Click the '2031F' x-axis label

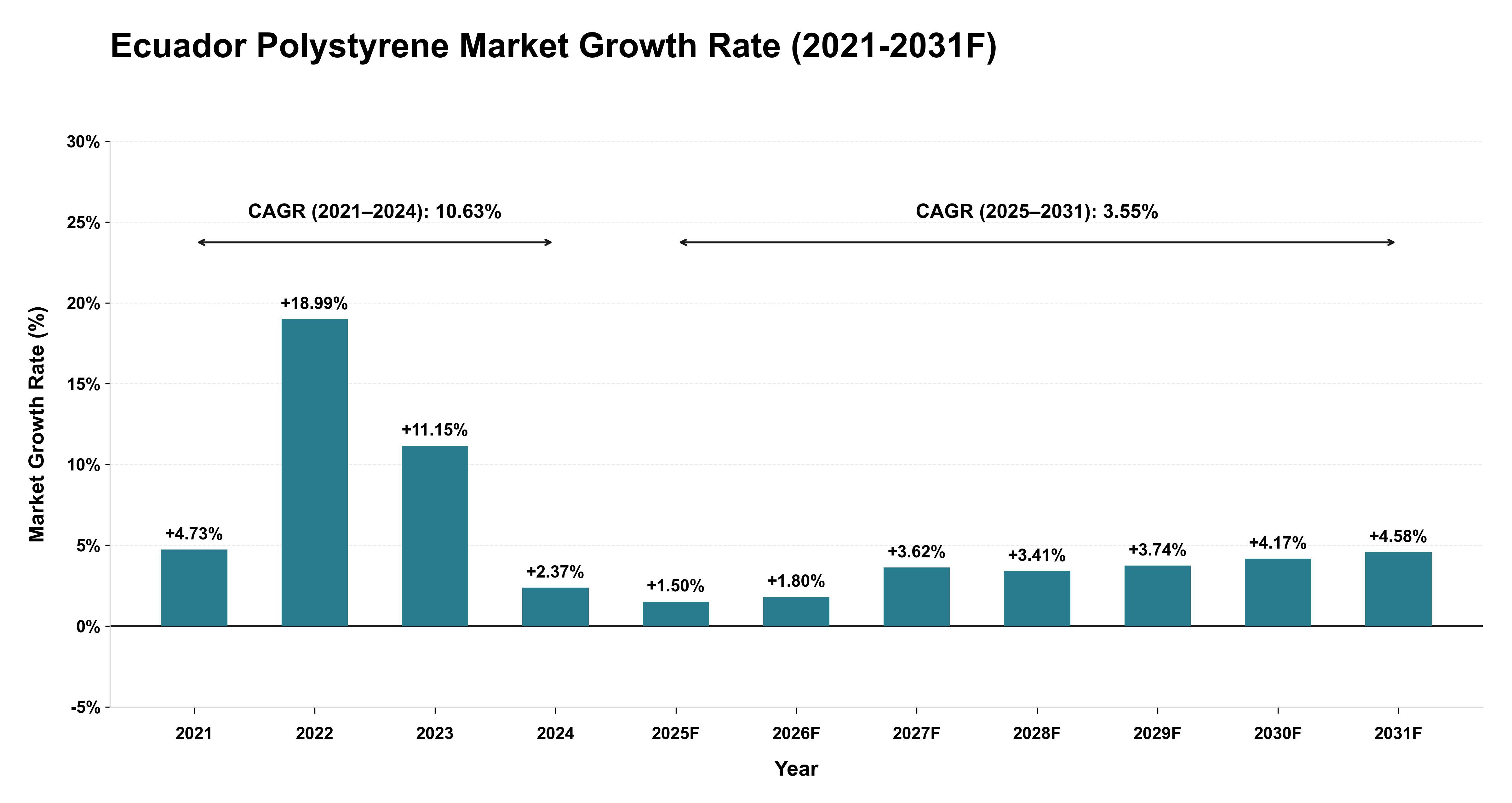click(x=1398, y=734)
